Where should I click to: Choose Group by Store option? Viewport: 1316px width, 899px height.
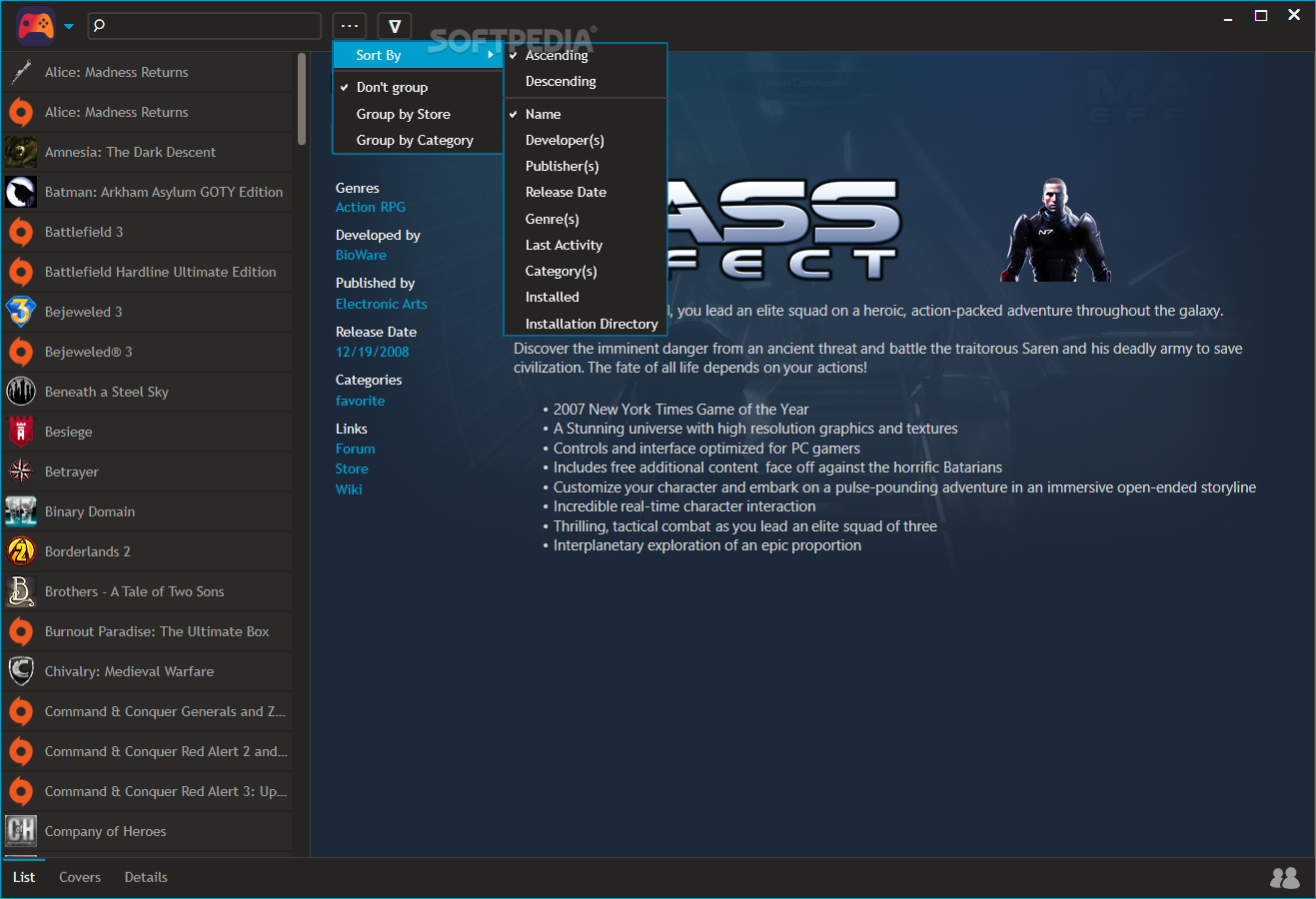(418, 114)
